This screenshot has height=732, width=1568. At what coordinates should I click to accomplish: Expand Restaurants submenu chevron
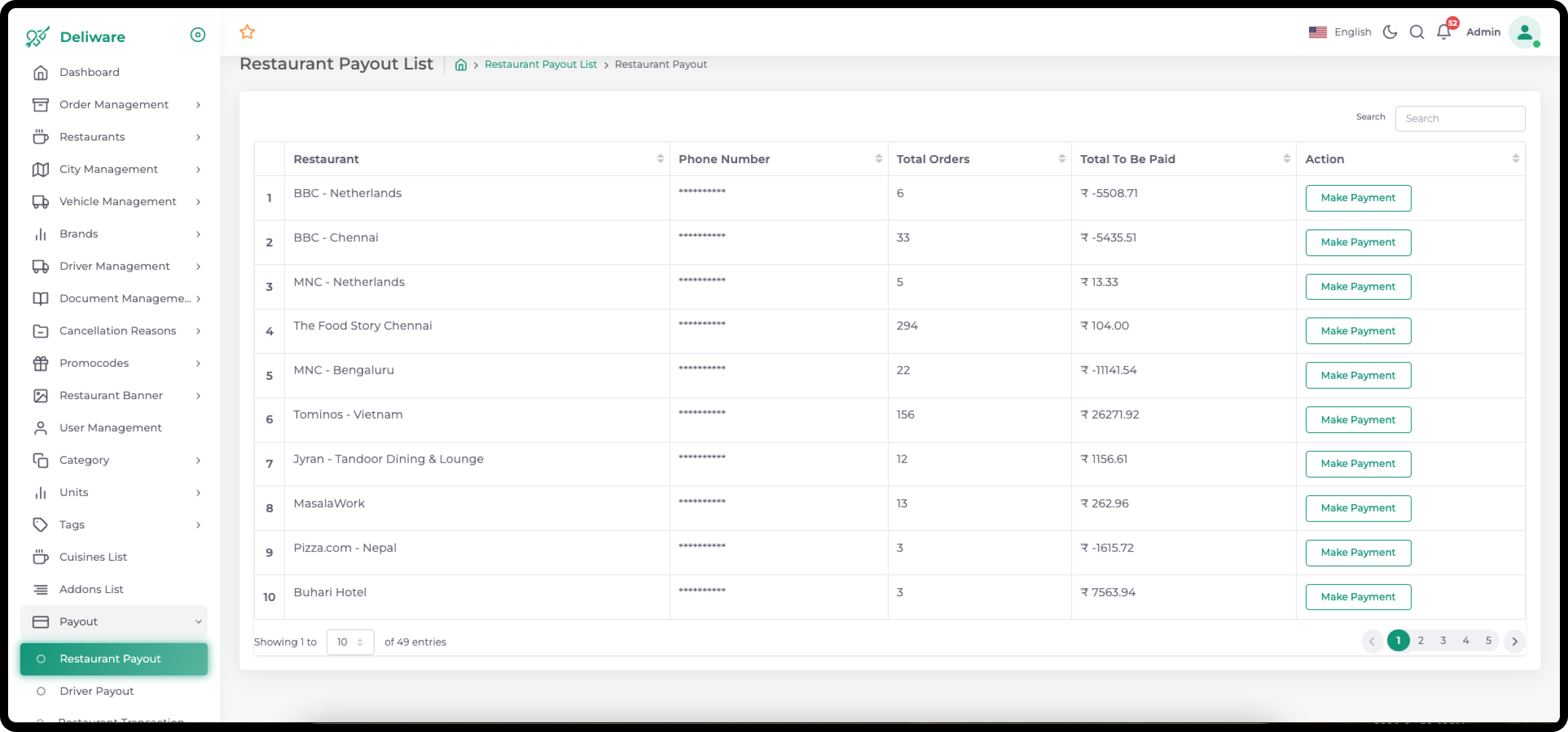198,137
